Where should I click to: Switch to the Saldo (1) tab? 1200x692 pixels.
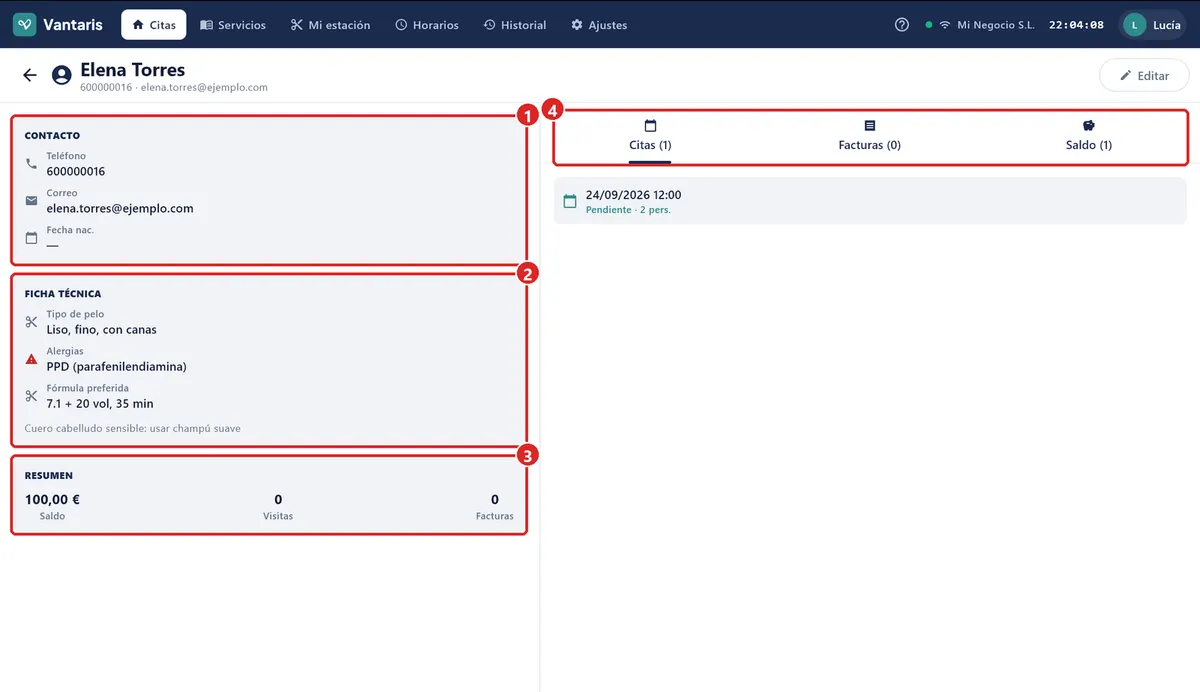tap(1089, 136)
